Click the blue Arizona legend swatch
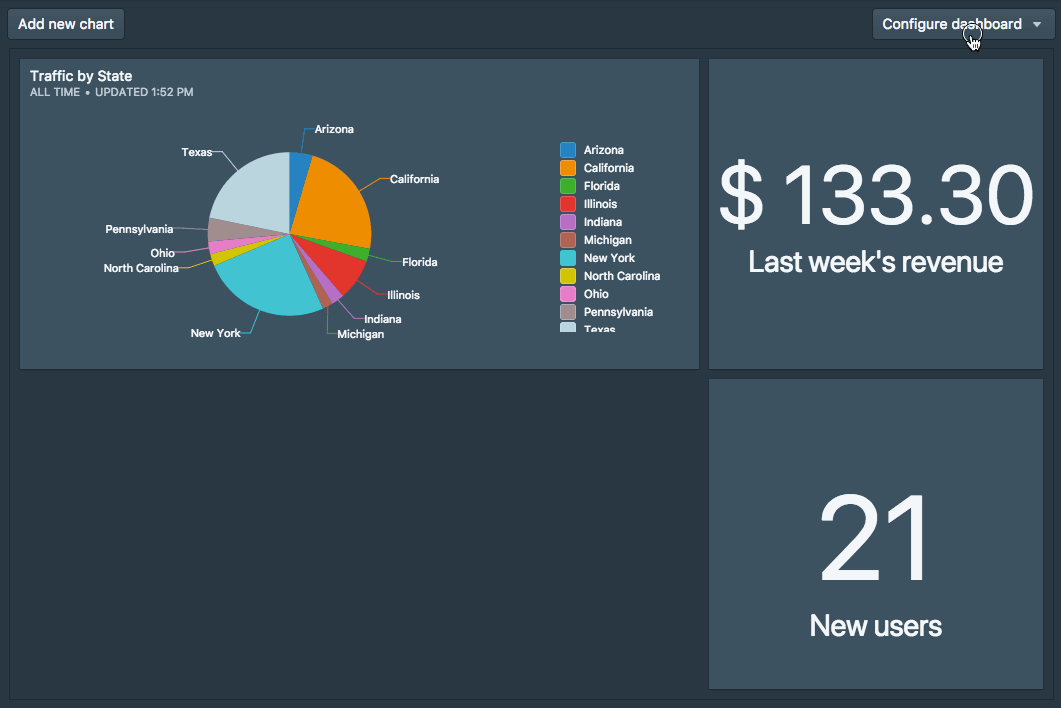 click(568, 150)
